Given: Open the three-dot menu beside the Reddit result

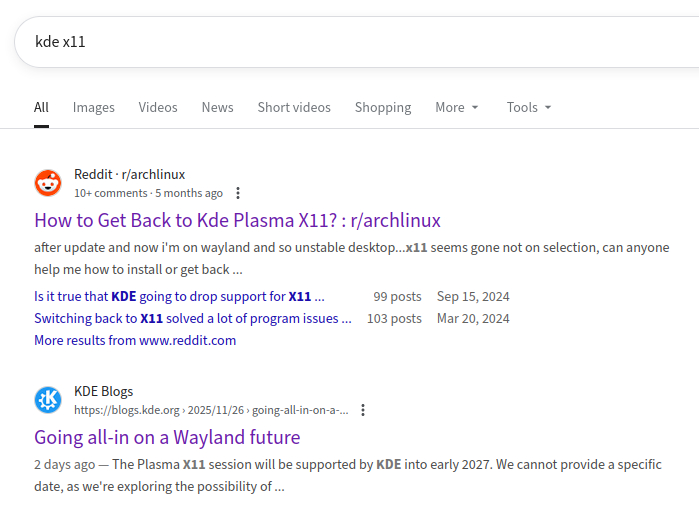Looking at the screenshot, I should (x=238, y=193).
